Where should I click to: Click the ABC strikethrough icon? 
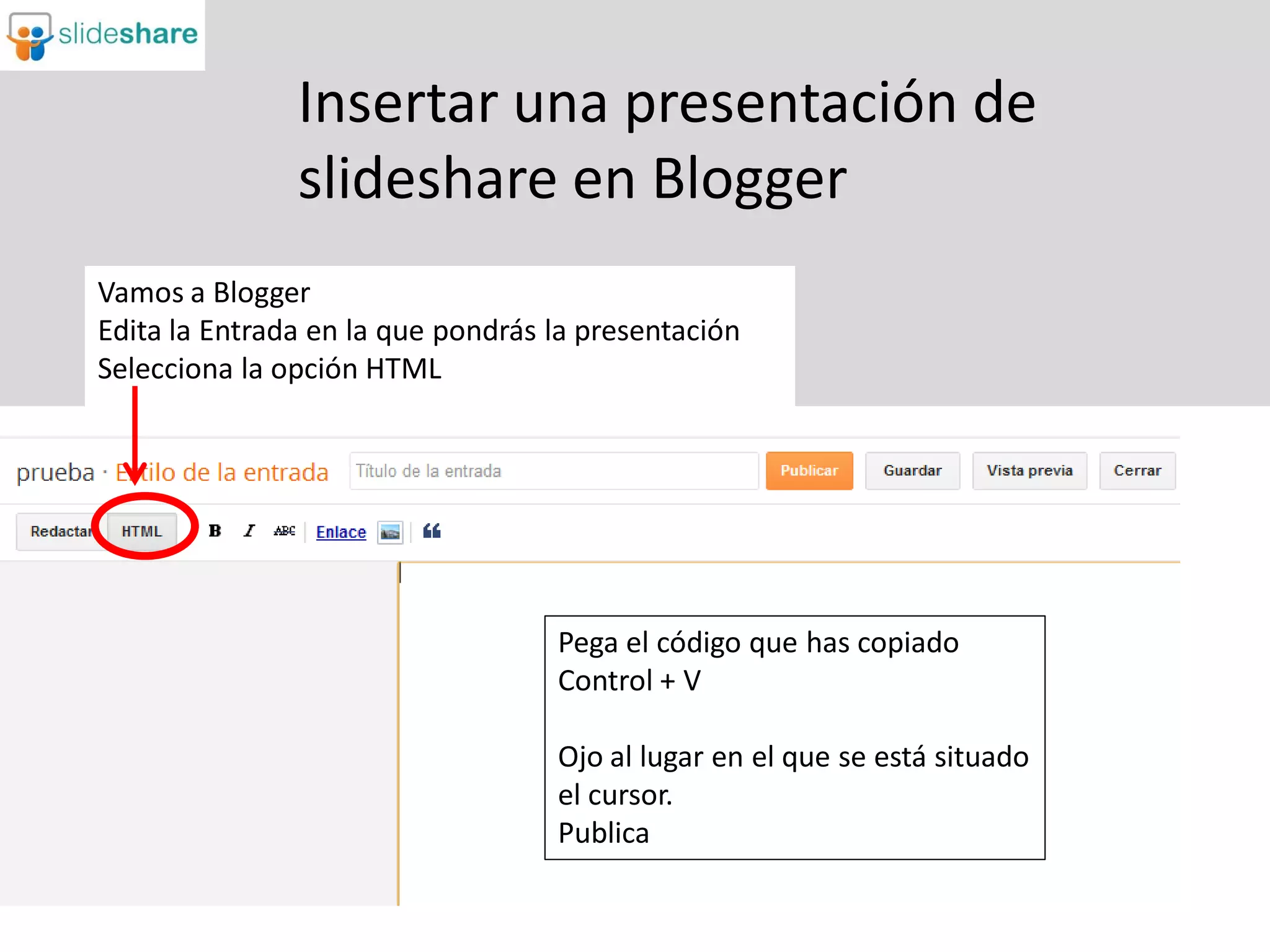point(284,531)
